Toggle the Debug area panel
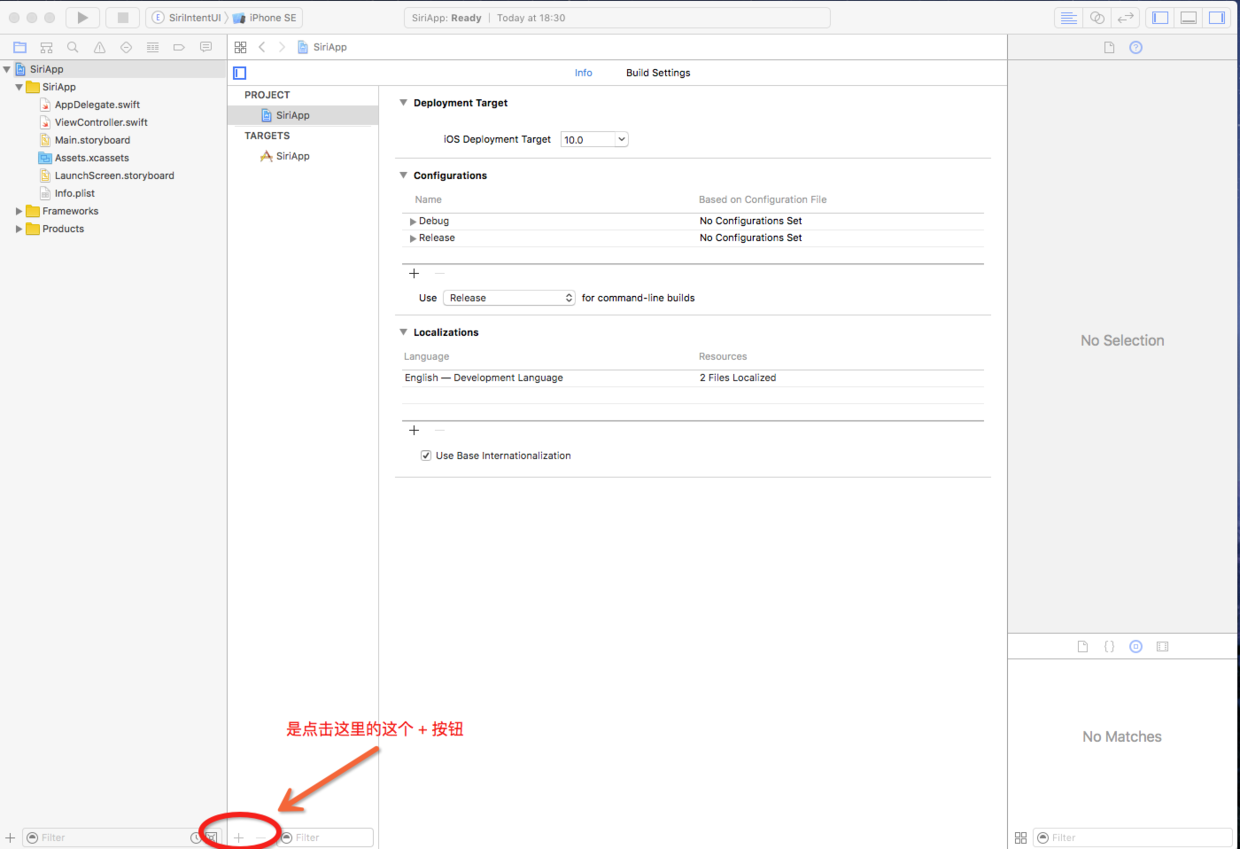Image resolution: width=1240 pixels, height=849 pixels. [x=1189, y=18]
